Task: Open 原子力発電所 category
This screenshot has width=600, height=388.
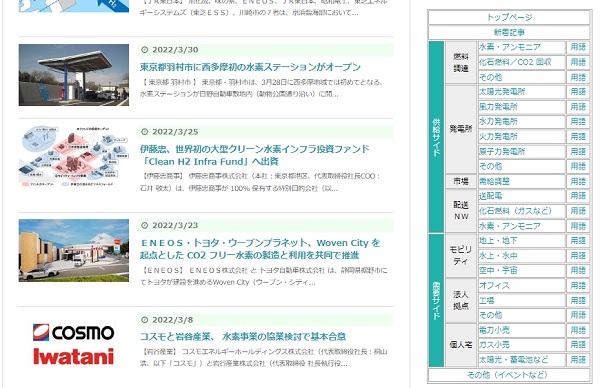Action: [x=502, y=152]
